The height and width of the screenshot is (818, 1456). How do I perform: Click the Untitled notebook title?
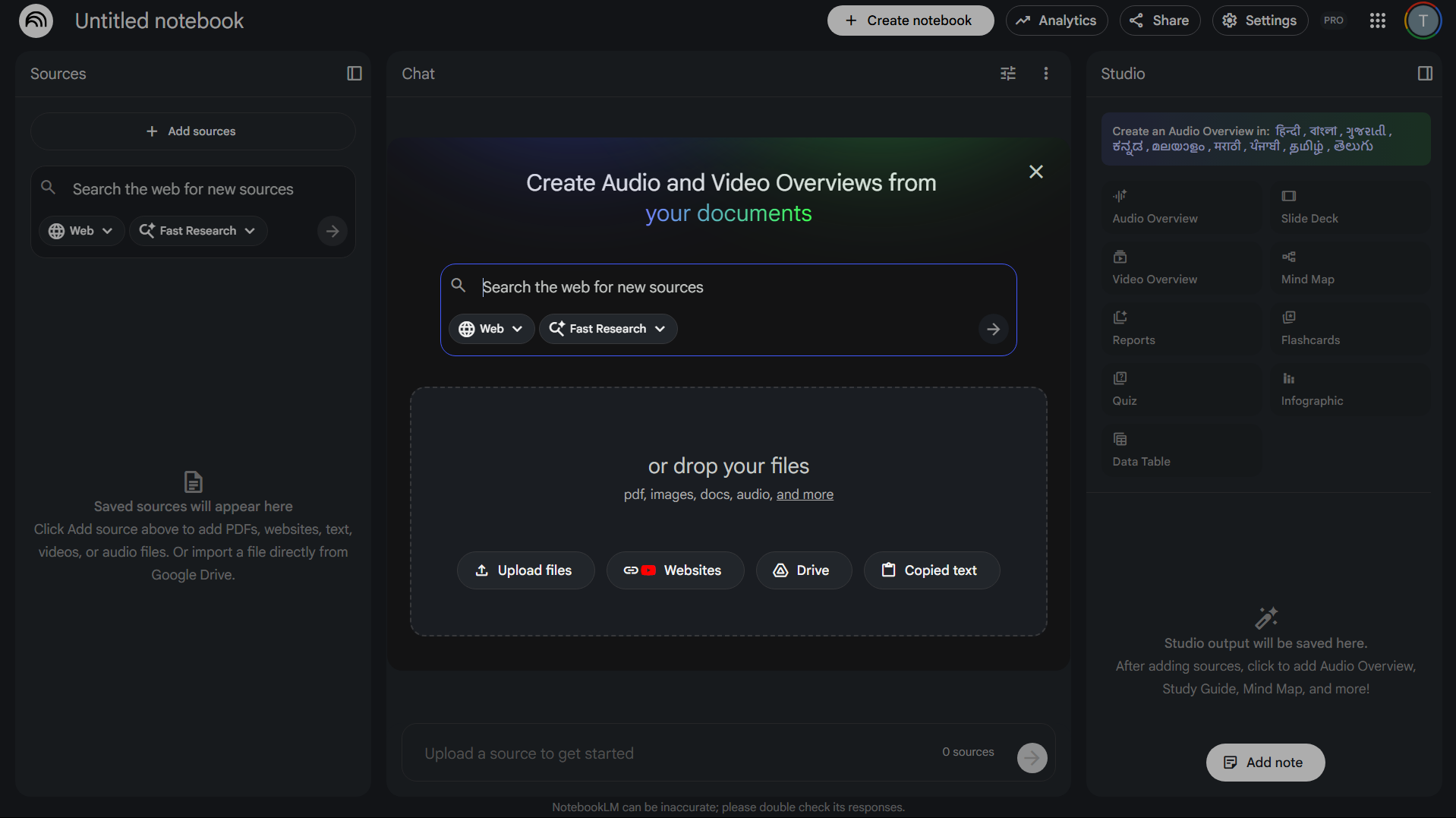(159, 21)
